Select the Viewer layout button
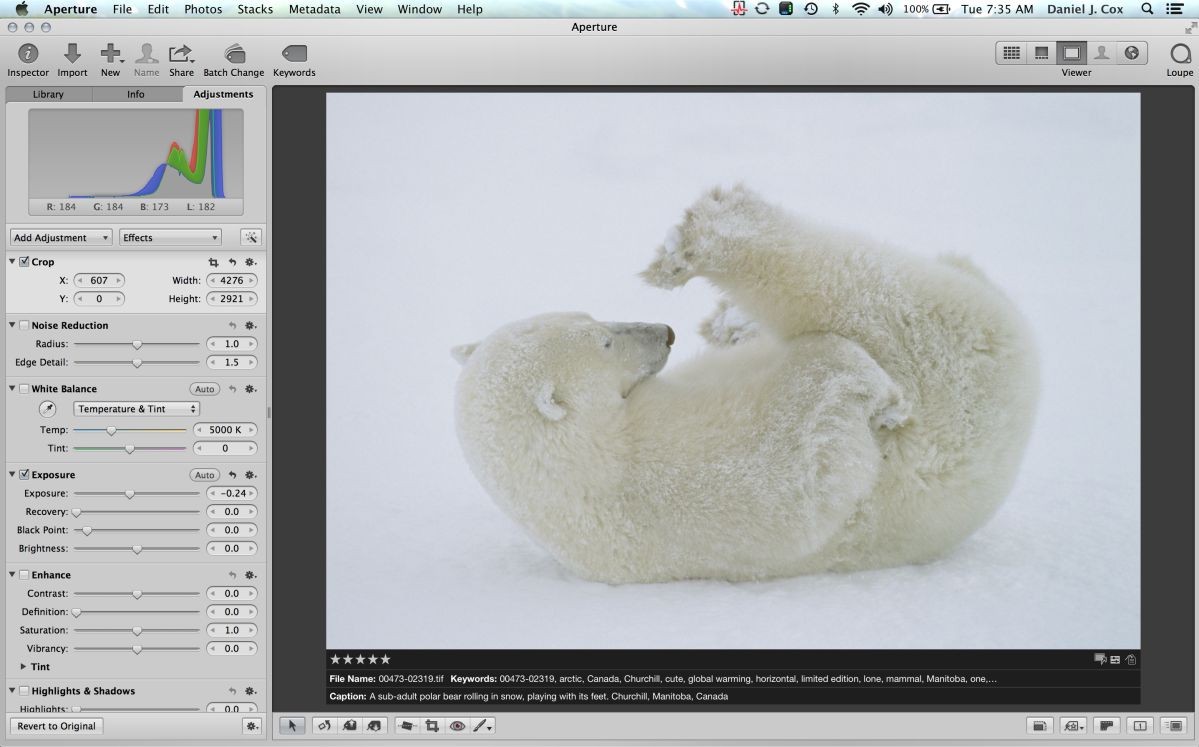 click(1071, 53)
